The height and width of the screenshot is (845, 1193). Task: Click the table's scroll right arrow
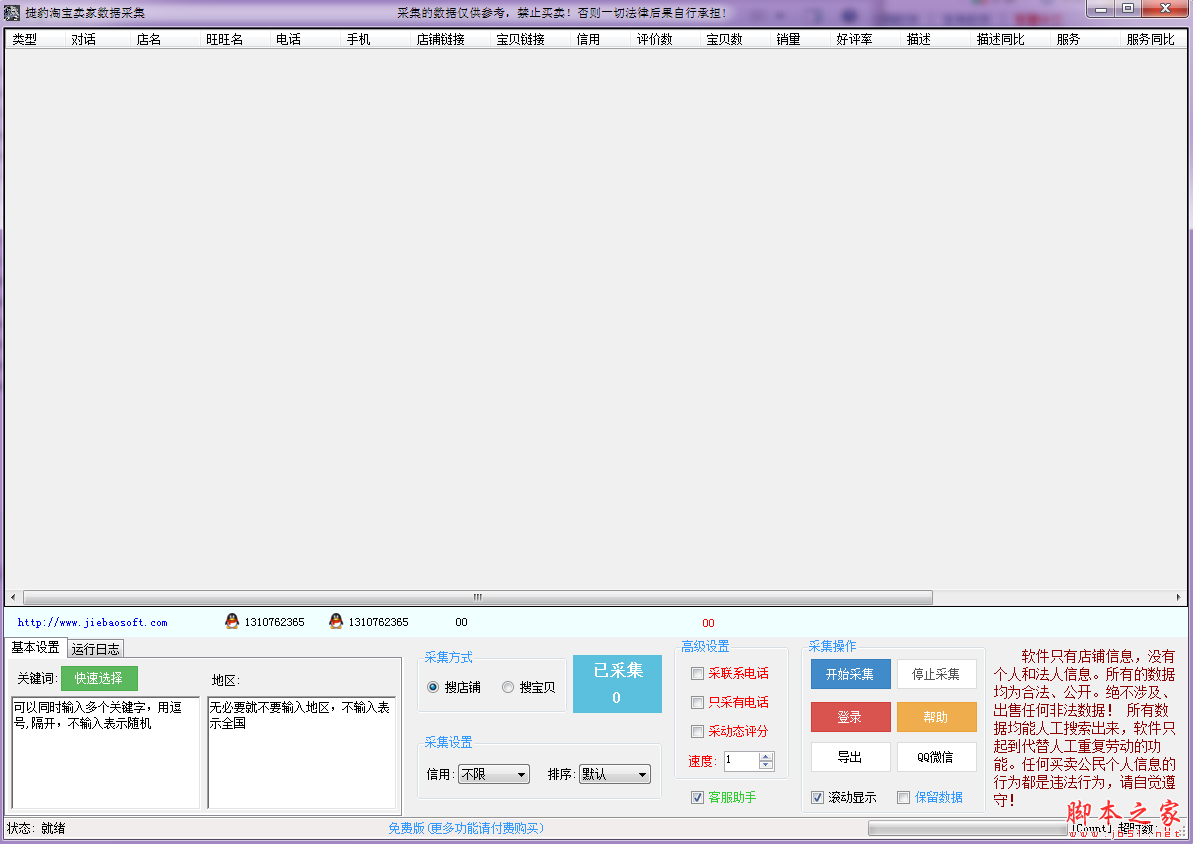pos(1178,597)
